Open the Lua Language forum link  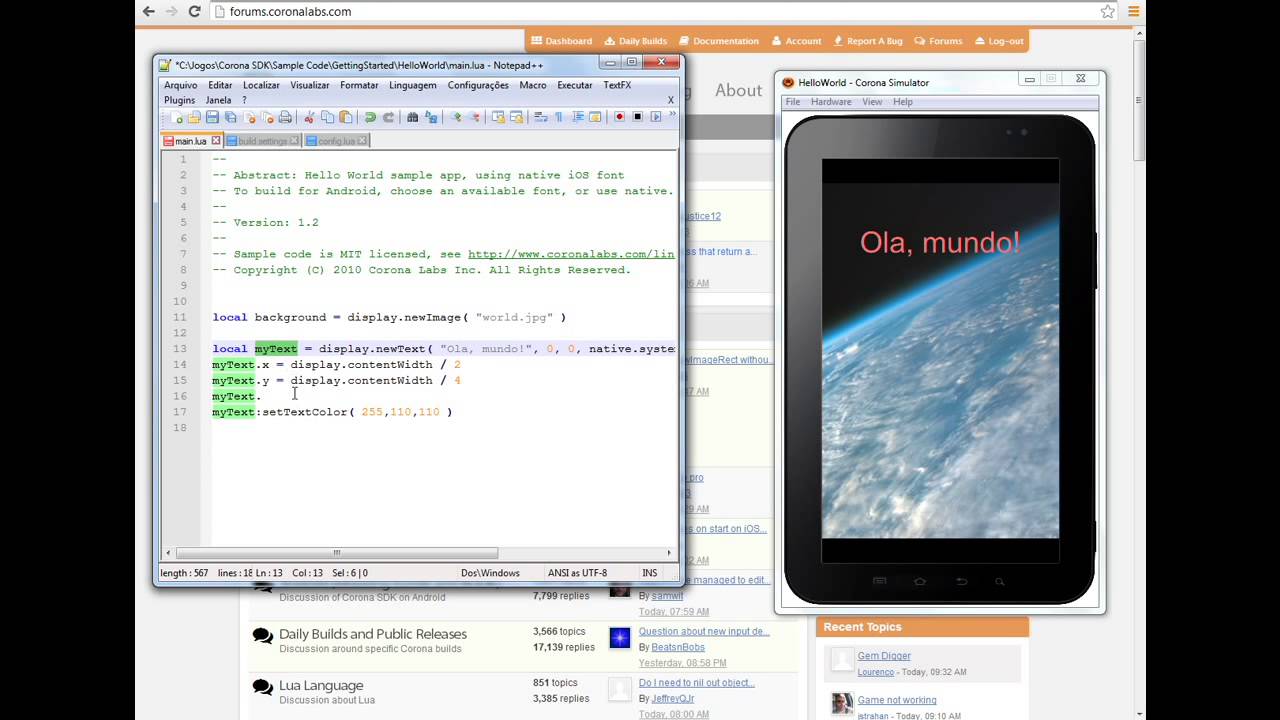[x=321, y=685]
